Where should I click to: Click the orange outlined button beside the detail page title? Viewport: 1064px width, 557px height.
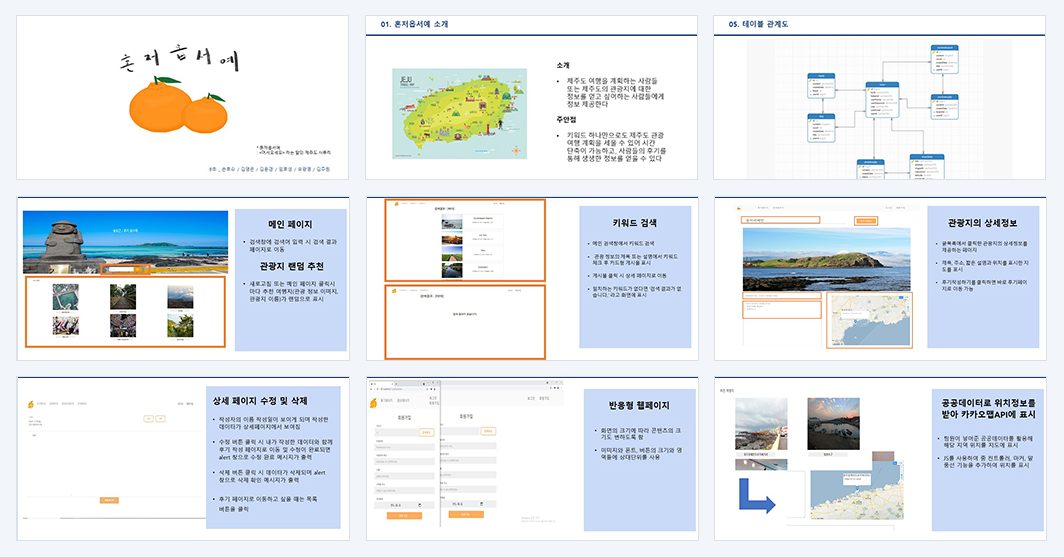(x=865, y=220)
